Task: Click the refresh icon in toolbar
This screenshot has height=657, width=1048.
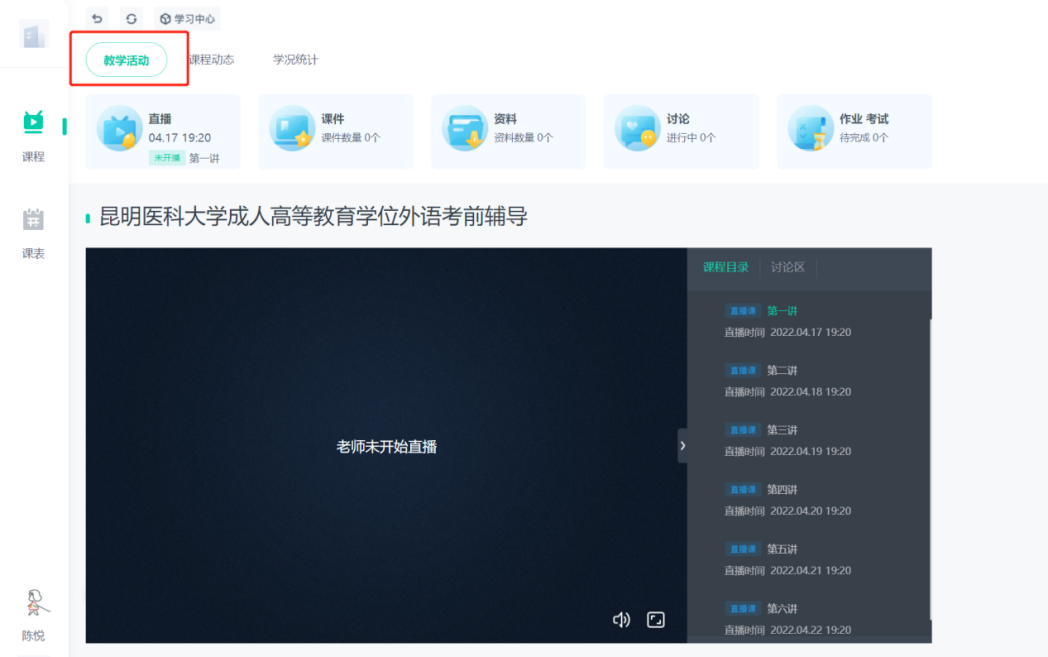Action: [x=132, y=19]
